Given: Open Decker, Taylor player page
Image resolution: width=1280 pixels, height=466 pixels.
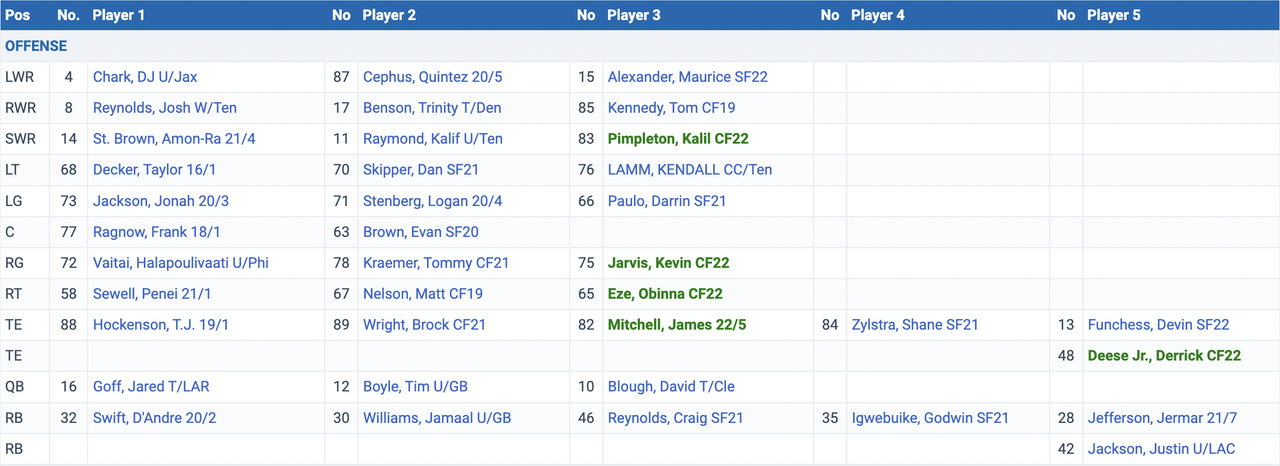Looking at the screenshot, I should 160,170.
